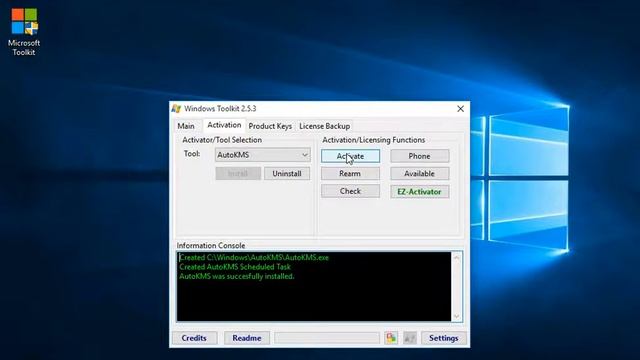The width and height of the screenshot is (640, 360).
Task: Click 'AutoKMS was succesfully installed.' line
Action: tap(237, 276)
